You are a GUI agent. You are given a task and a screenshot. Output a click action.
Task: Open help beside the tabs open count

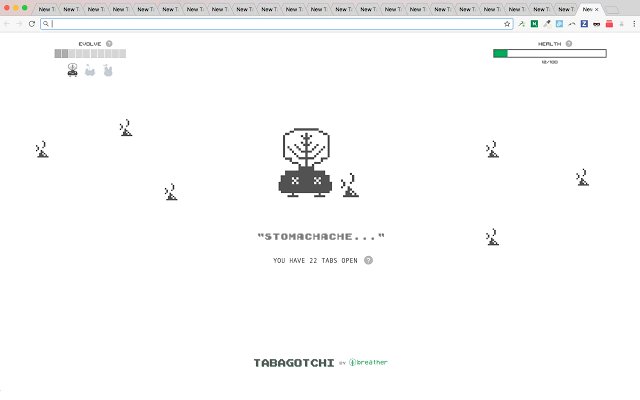point(368,260)
